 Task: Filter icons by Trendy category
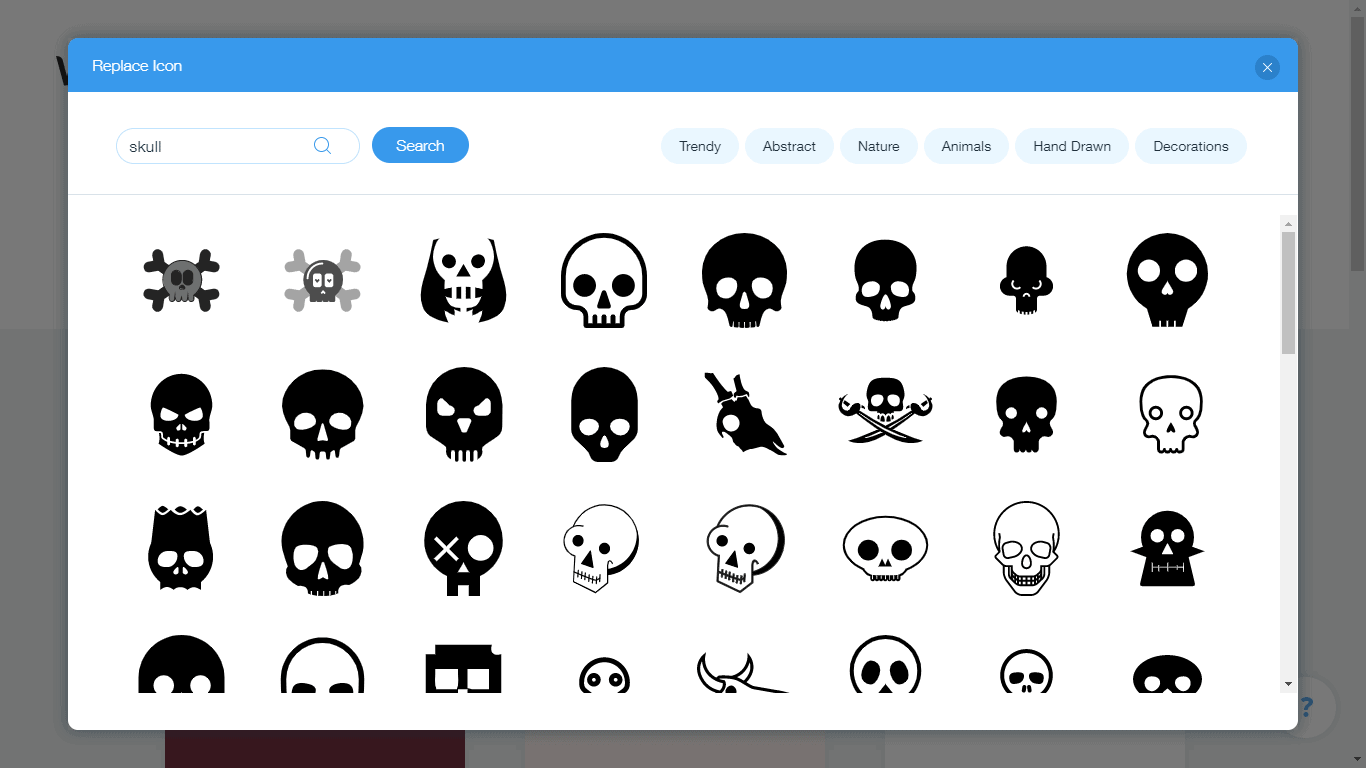pyautogui.click(x=700, y=146)
